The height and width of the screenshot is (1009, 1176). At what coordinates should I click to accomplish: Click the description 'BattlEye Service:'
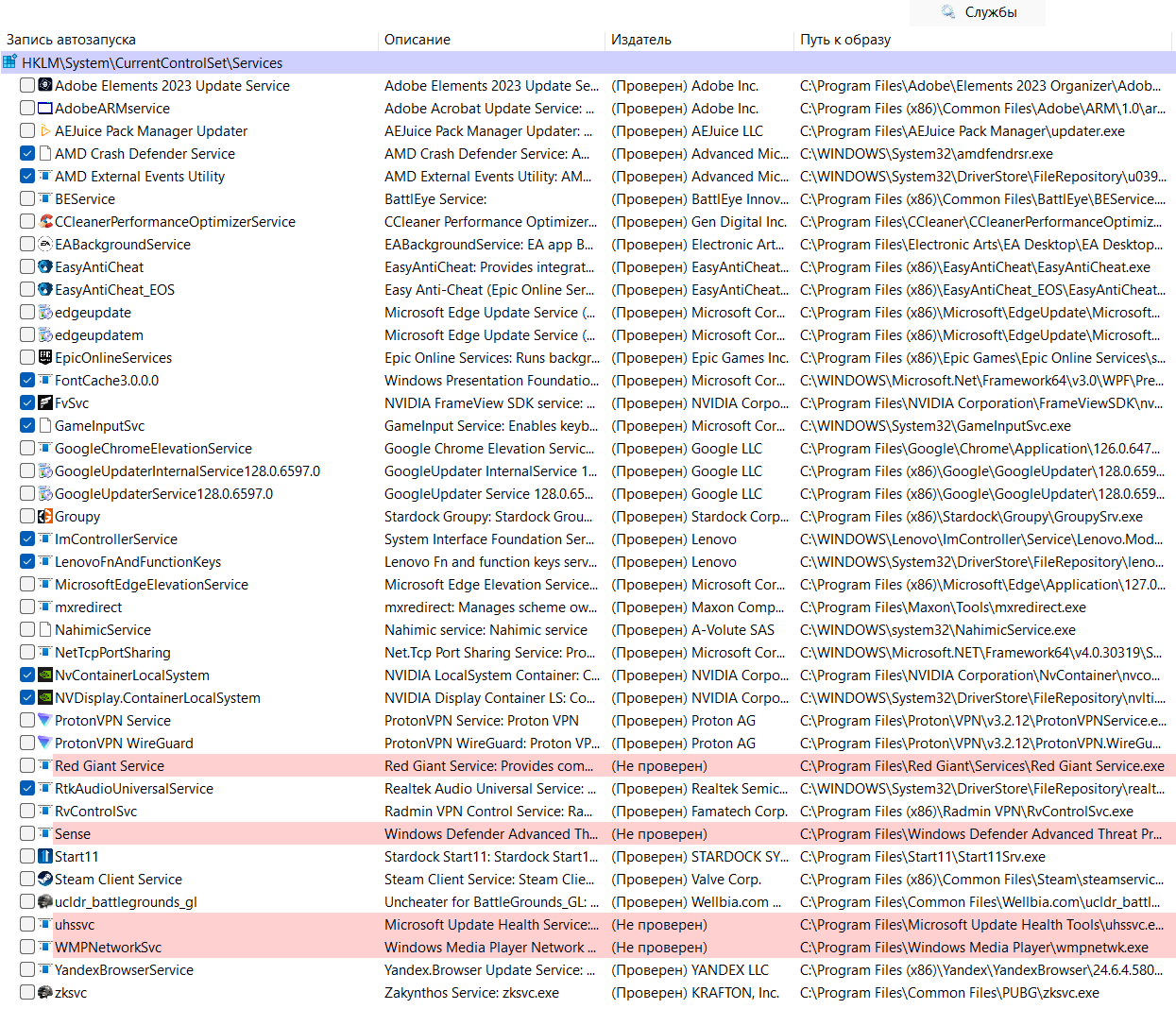click(435, 199)
